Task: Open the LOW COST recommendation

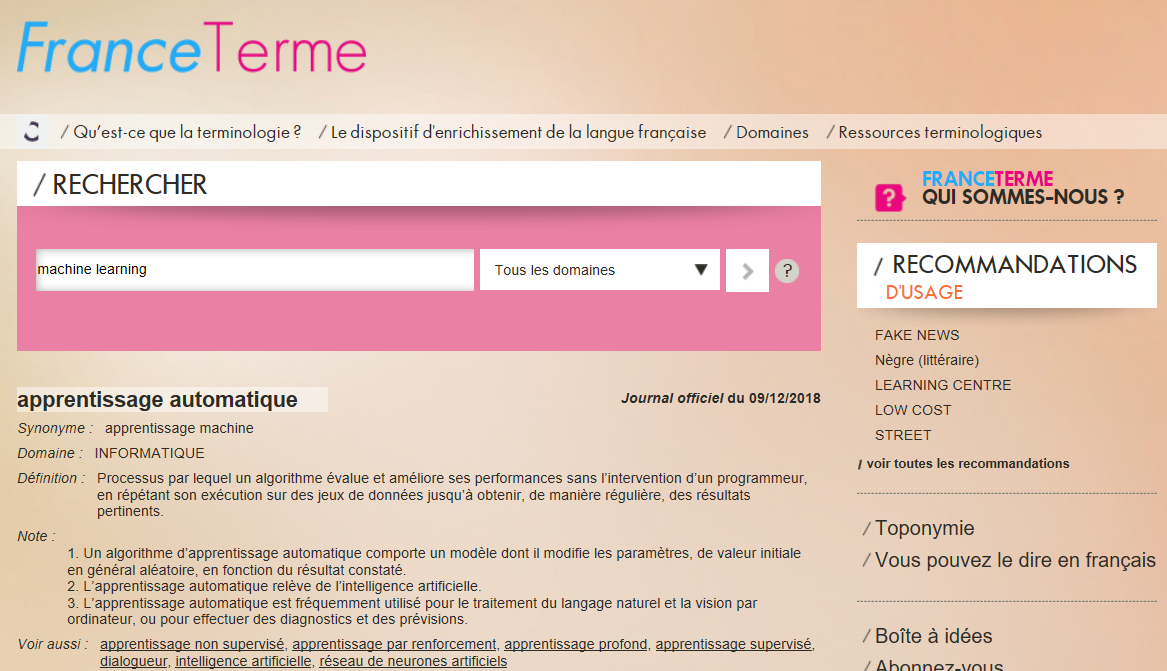Action: (x=912, y=410)
